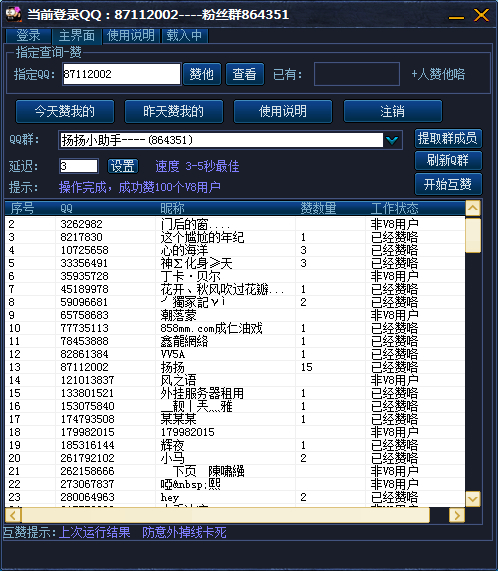
Task: Switch to the 登录 tab
Action: tap(28, 36)
